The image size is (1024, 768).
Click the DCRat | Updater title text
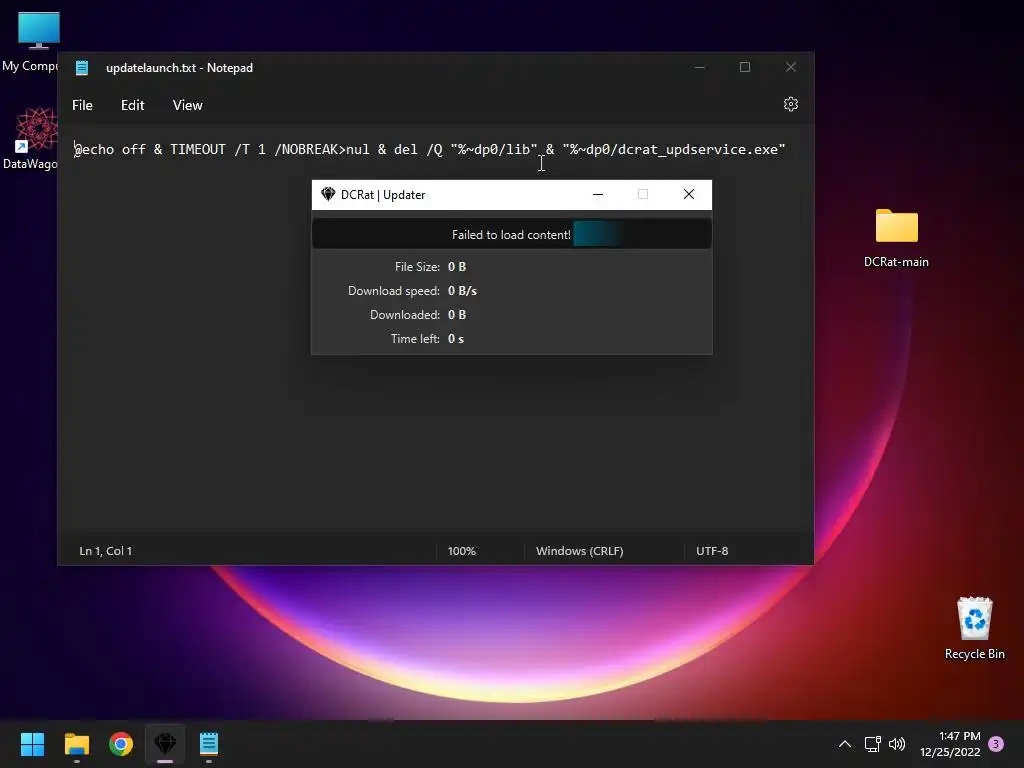point(383,195)
